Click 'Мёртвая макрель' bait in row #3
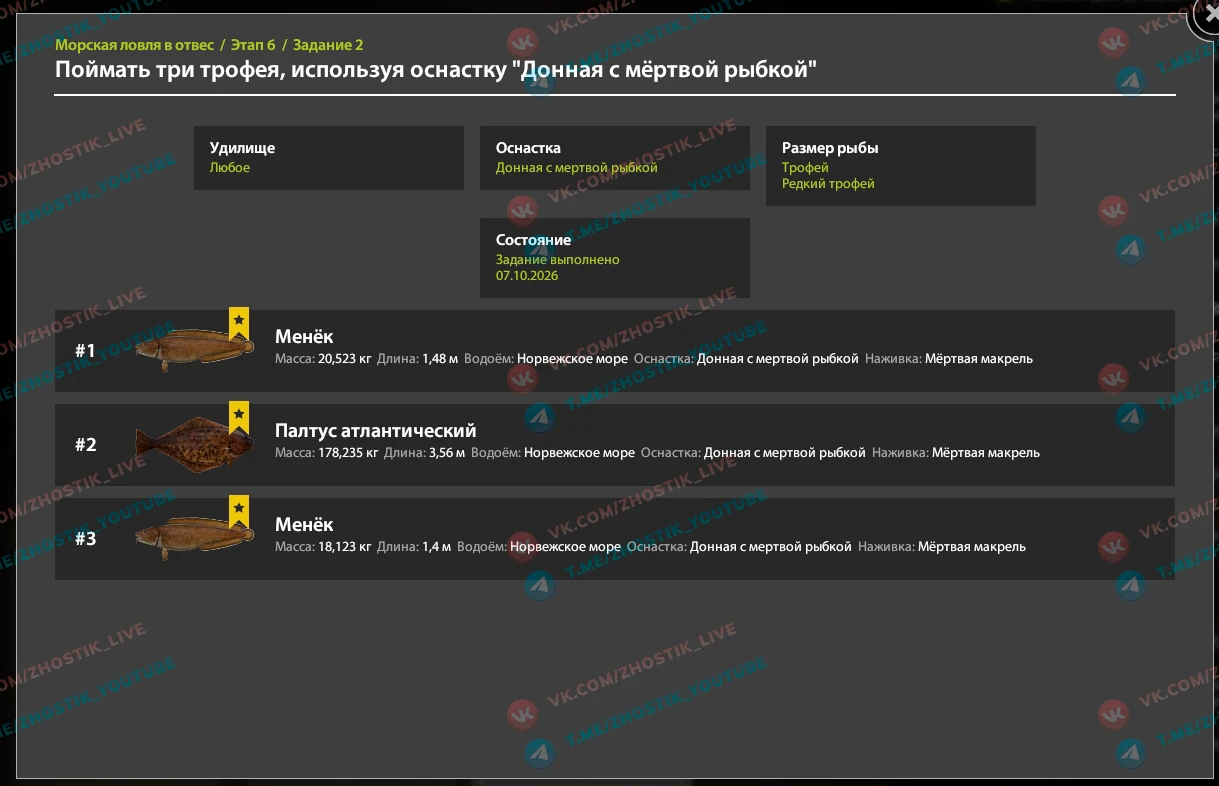Viewport: 1219px width, 786px height. 972,546
